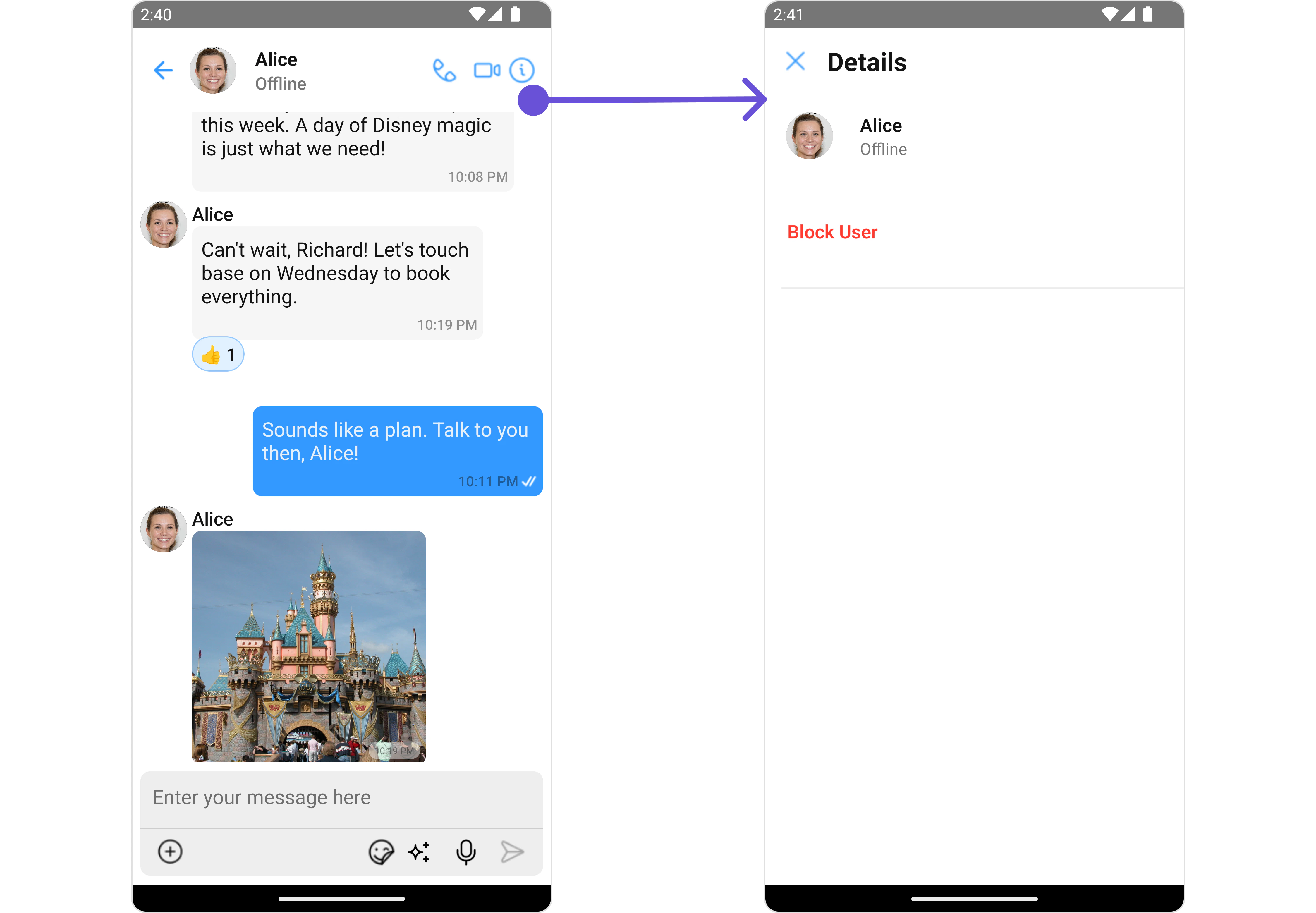The image size is (1316, 913).
Task: Start a voice call with Alice
Action: (x=444, y=70)
